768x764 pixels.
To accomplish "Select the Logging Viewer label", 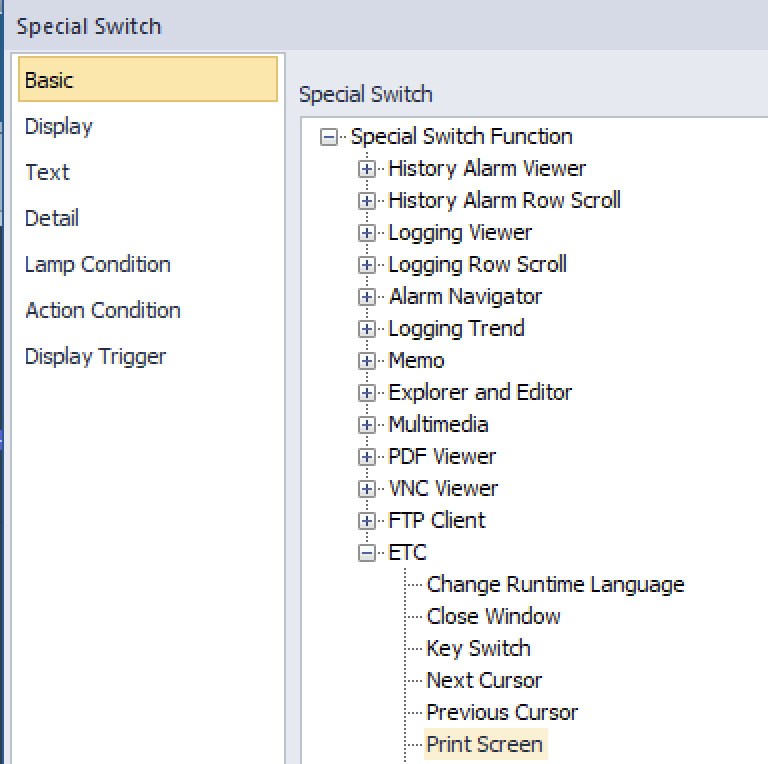I will pyautogui.click(x=460, y=233).
